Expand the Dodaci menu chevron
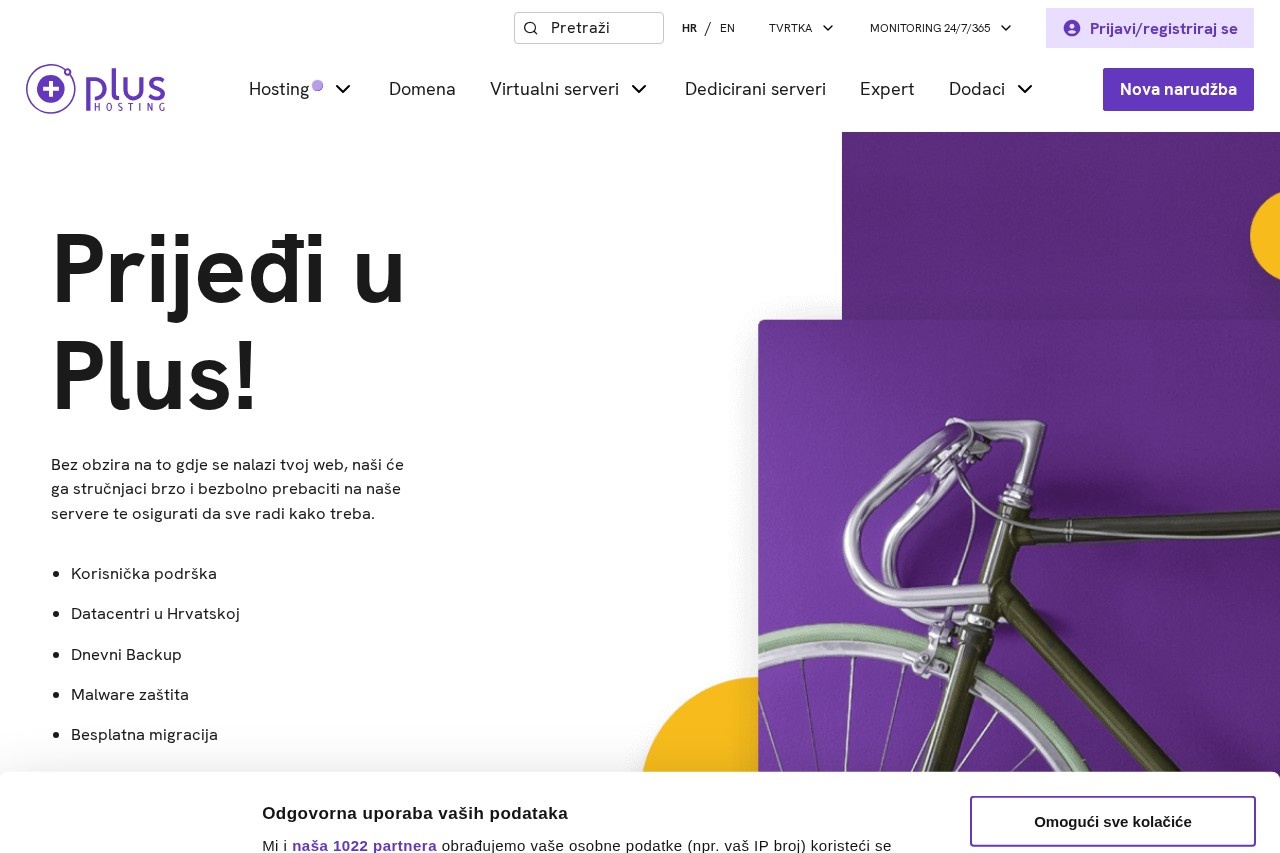This screenshot has height=853, width=1280. tap(1025, 89)
